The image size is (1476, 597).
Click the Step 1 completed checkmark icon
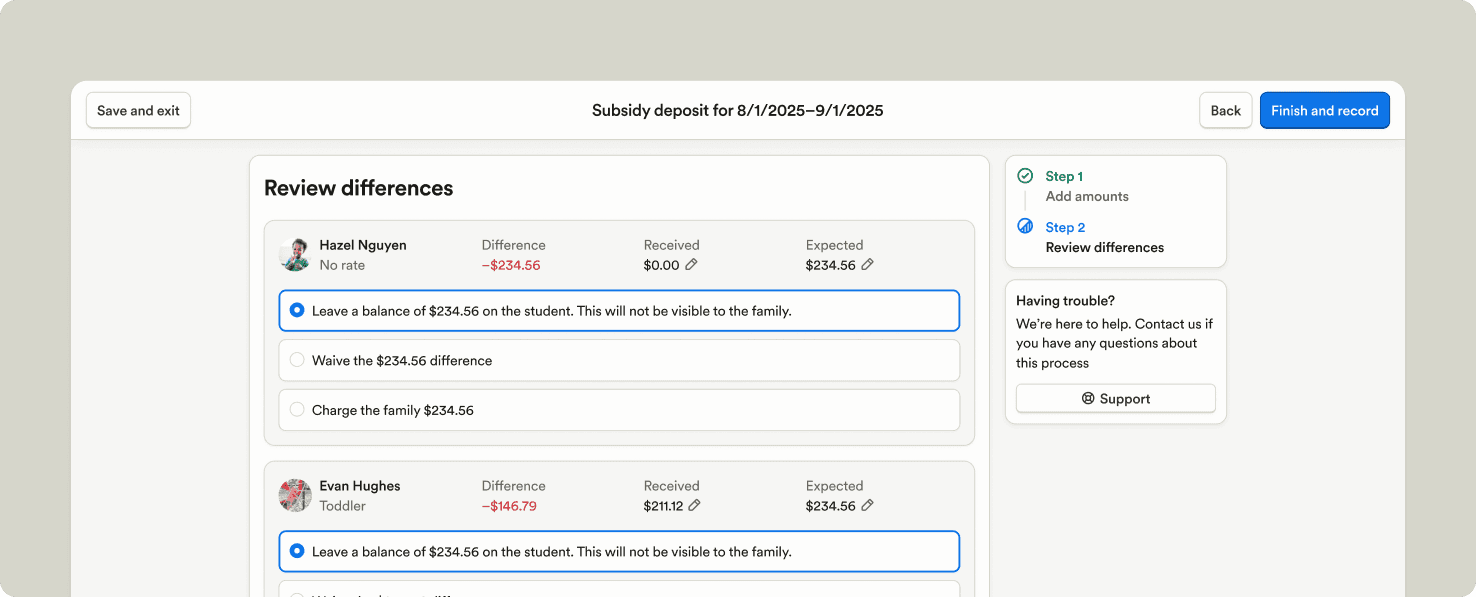click(x=1025, y=175)
